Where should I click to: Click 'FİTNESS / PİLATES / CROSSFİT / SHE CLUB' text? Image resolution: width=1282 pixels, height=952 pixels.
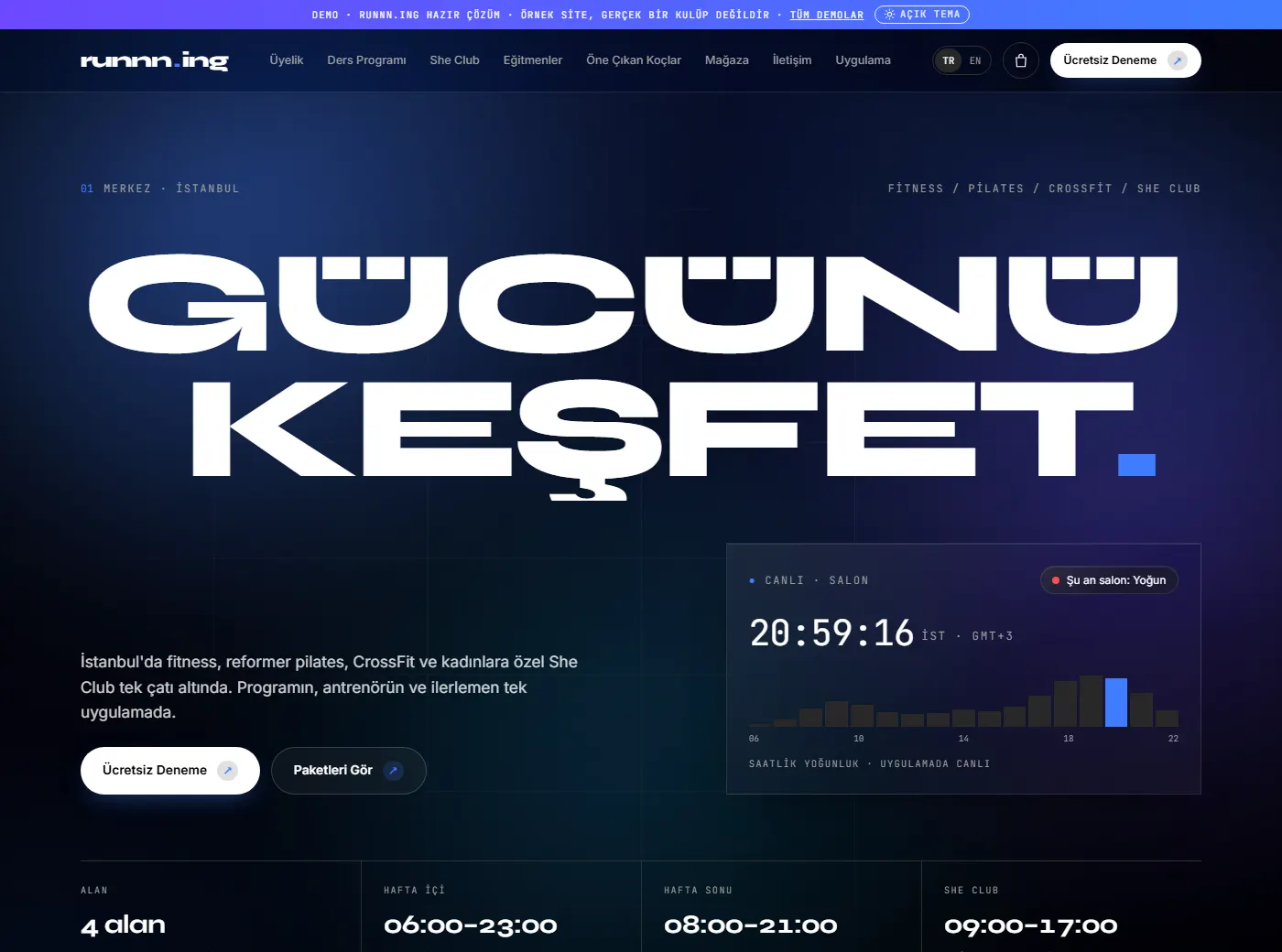tap(1044, 189)
